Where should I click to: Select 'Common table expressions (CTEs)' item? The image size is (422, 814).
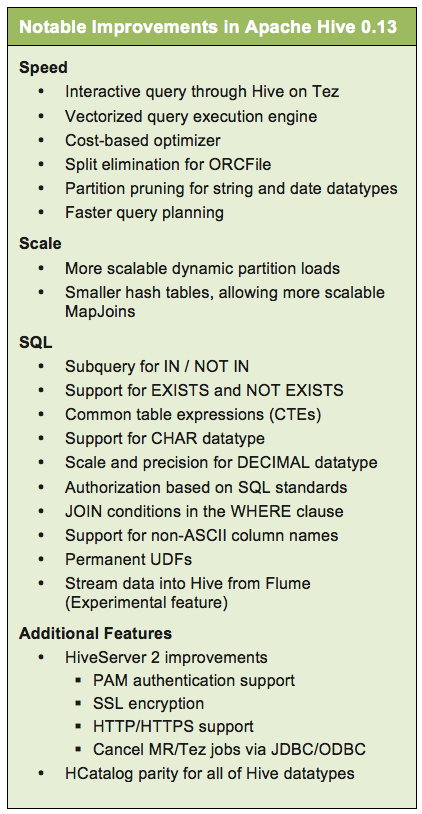193,415
